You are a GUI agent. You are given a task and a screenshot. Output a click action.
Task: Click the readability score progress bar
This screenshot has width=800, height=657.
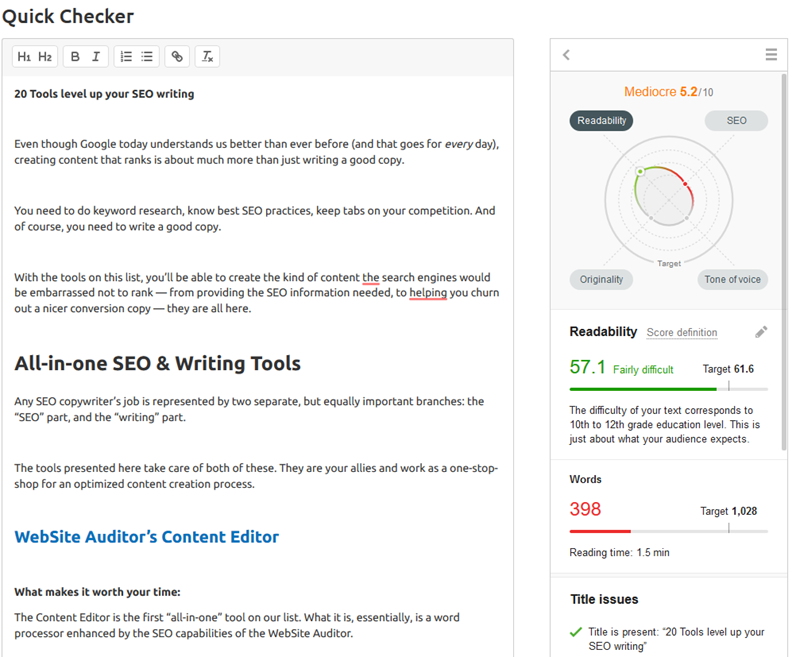point(668,388)
